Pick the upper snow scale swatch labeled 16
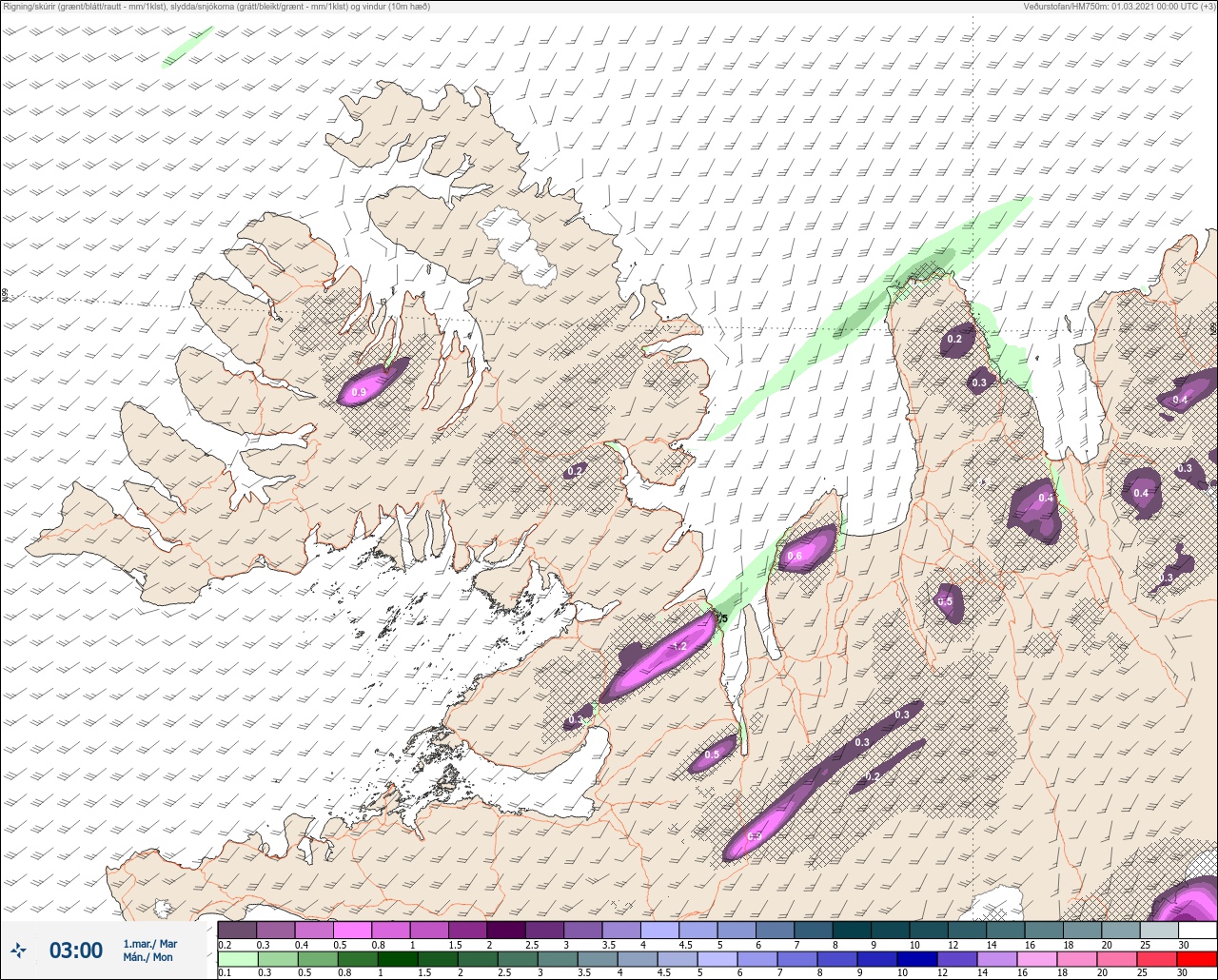 [1044, 930]
